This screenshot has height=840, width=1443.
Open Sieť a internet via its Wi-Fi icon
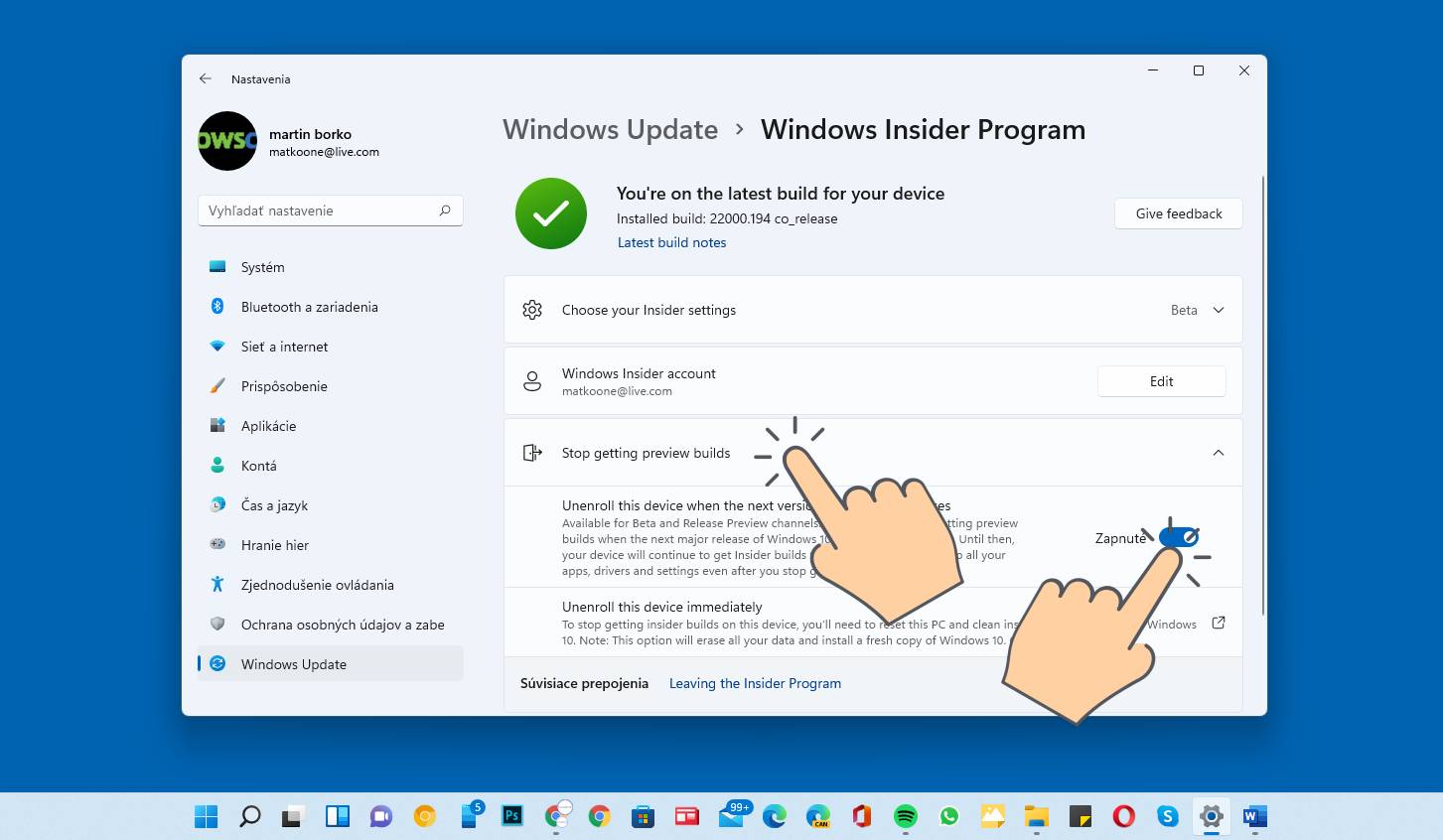pyautogui.click(x=217, y=347)
